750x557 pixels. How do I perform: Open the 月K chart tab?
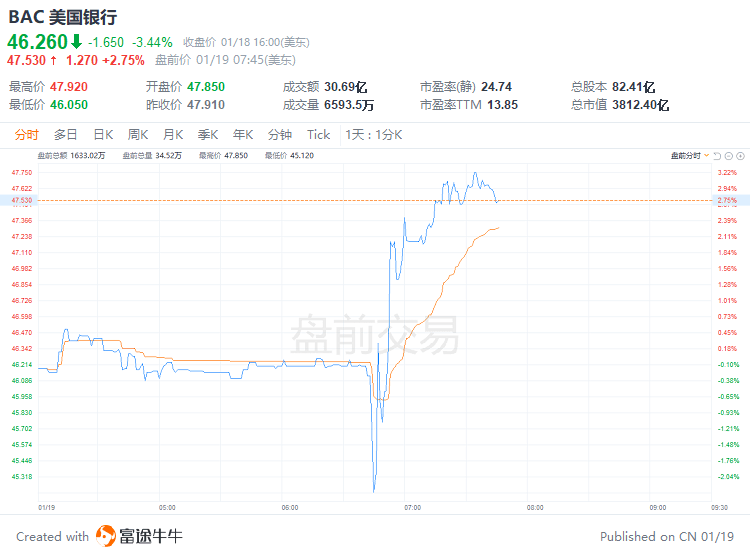[x=173, y=135]
